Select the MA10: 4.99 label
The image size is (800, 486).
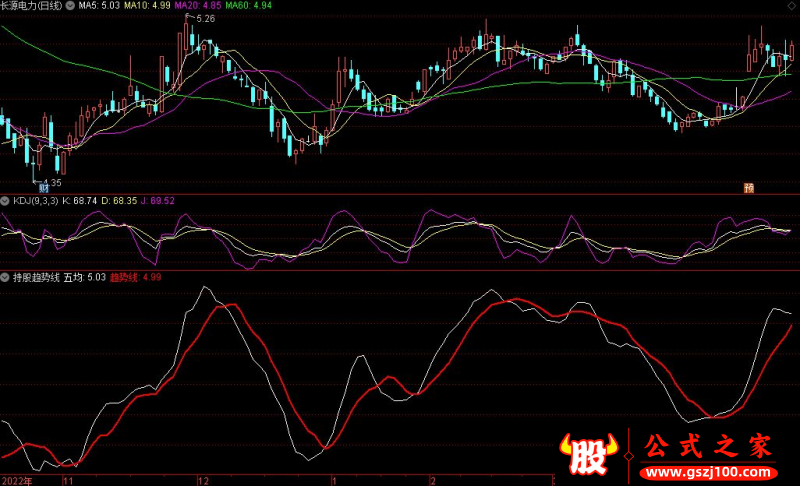coord(147,6)
